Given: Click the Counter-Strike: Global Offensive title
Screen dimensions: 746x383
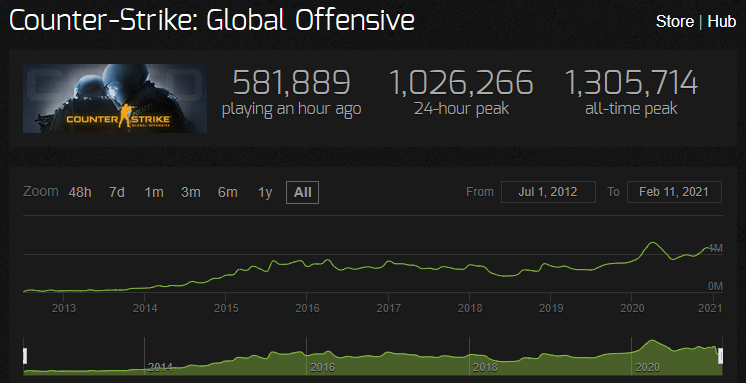Looking at the screenshot, I should pos(212,21).
